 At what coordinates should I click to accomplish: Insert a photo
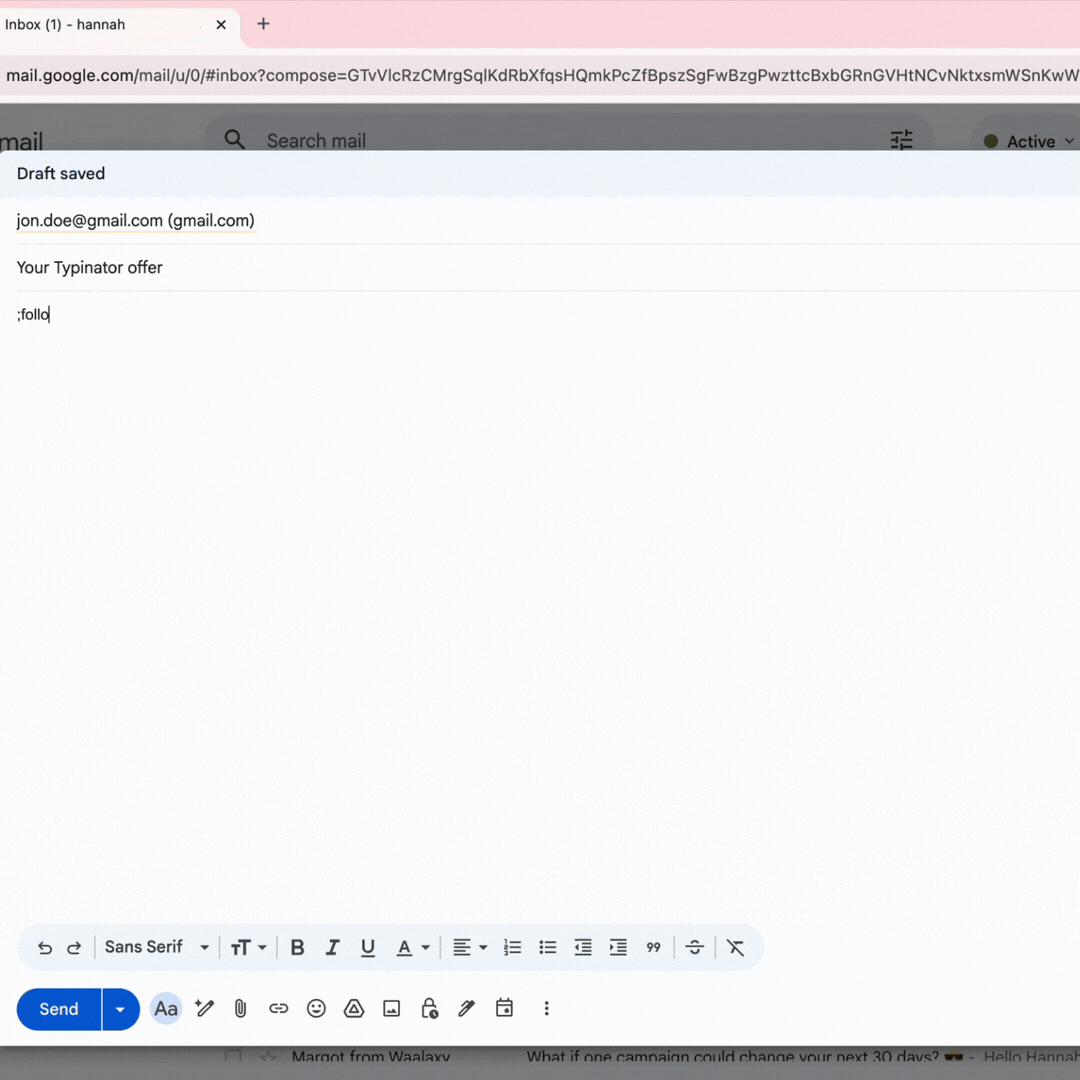tap(391, 1009)
